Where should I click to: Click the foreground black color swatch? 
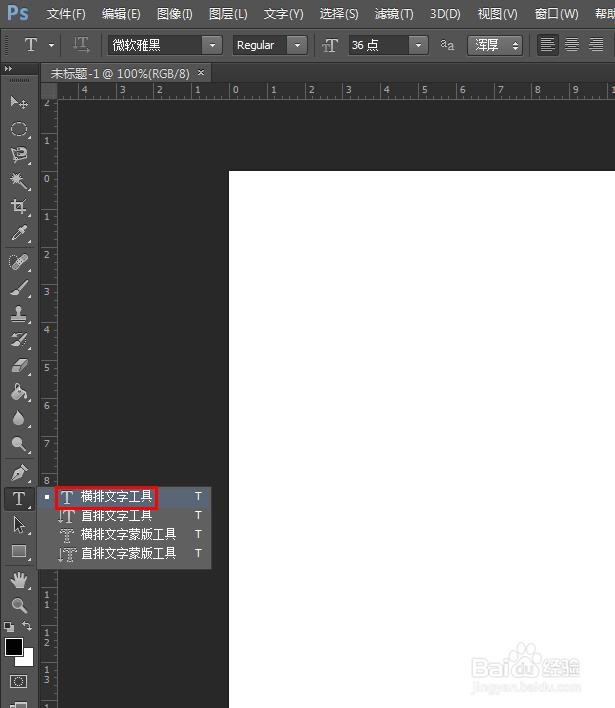14,647
